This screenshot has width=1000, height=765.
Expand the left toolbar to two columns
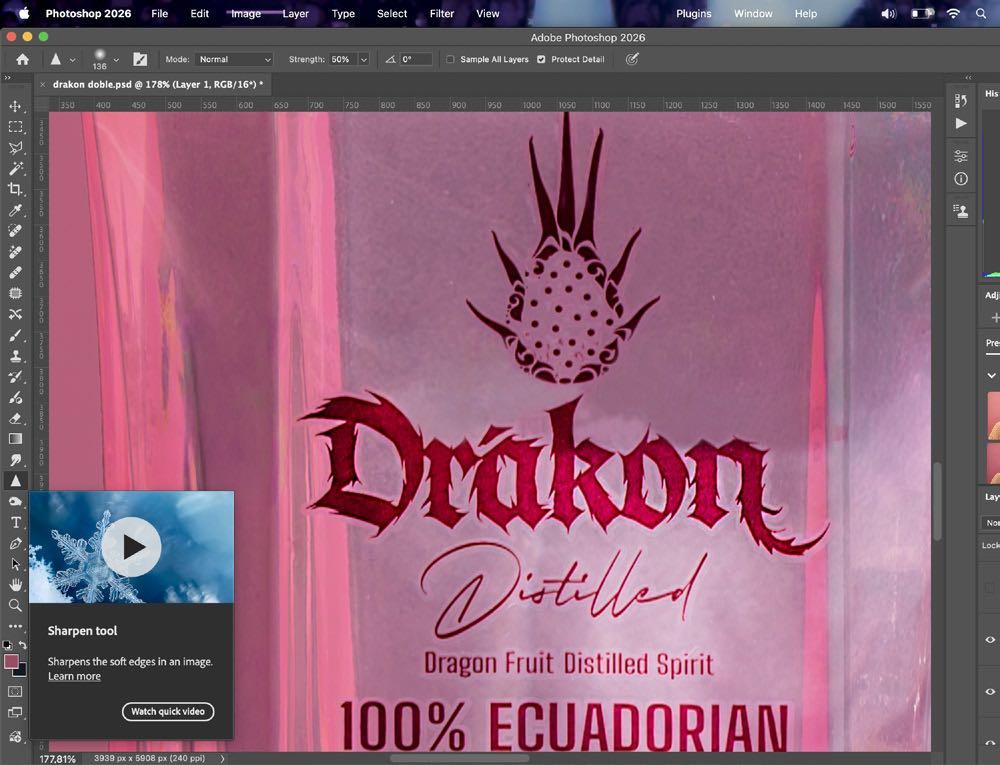tap(7, 78)
